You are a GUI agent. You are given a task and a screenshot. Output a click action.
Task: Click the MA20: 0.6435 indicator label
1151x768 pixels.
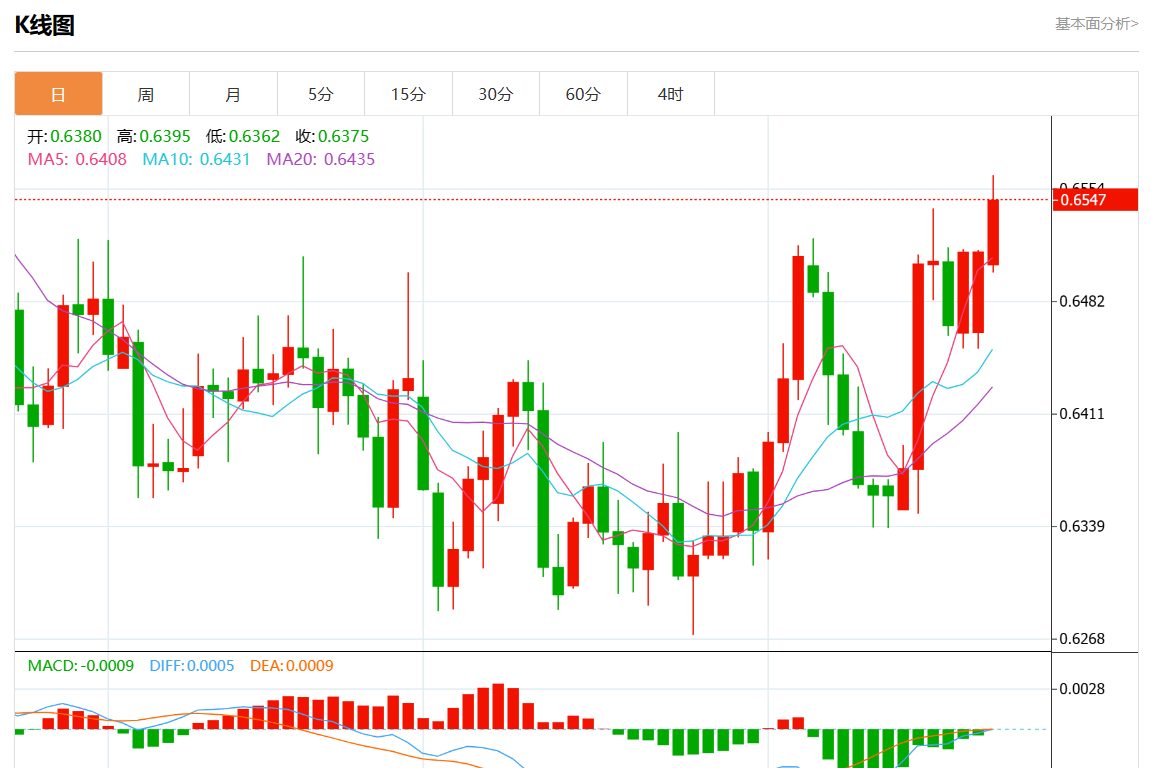point(321,159)
